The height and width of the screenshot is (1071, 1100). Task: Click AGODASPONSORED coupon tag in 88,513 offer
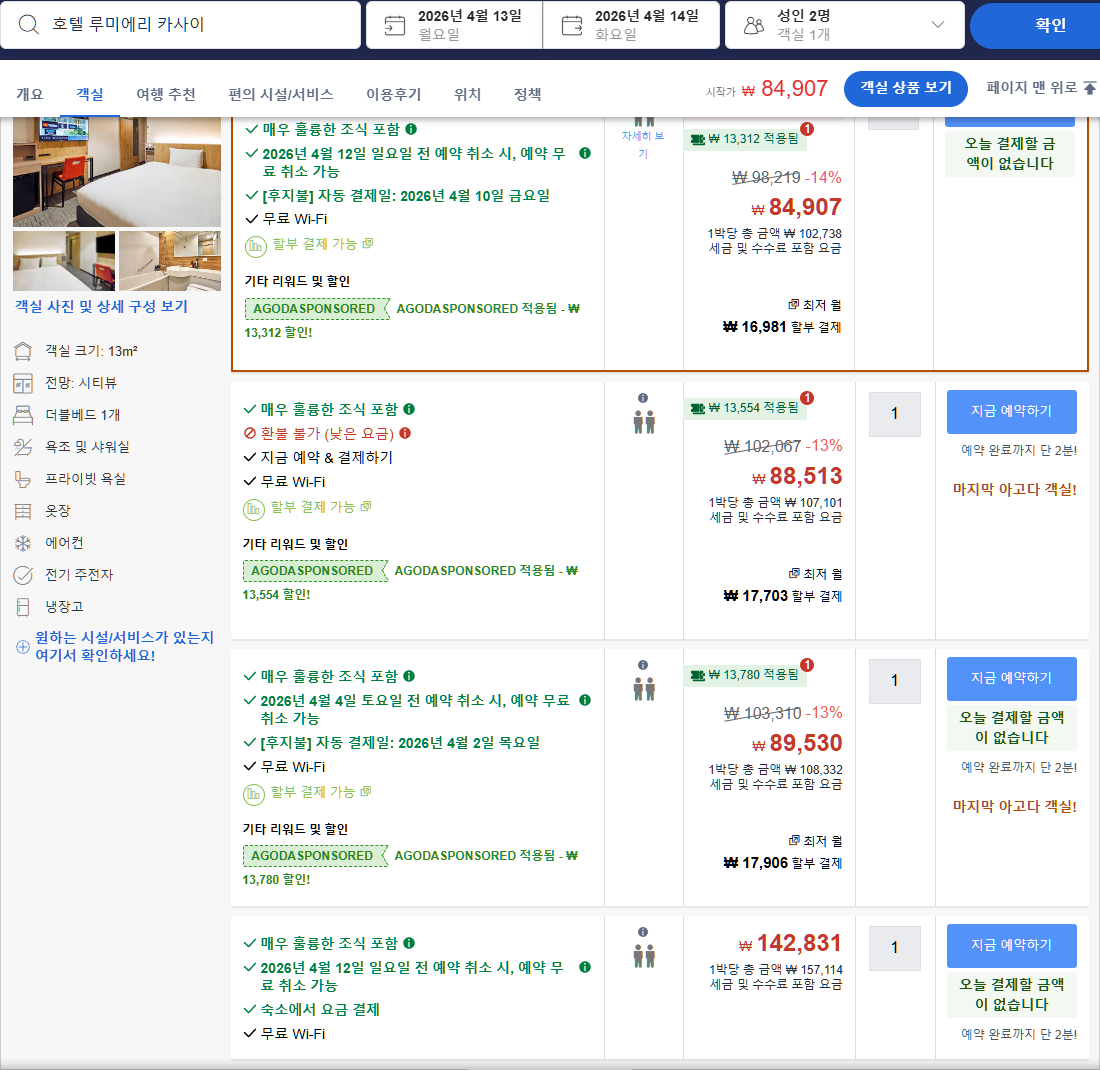[314, 571]
